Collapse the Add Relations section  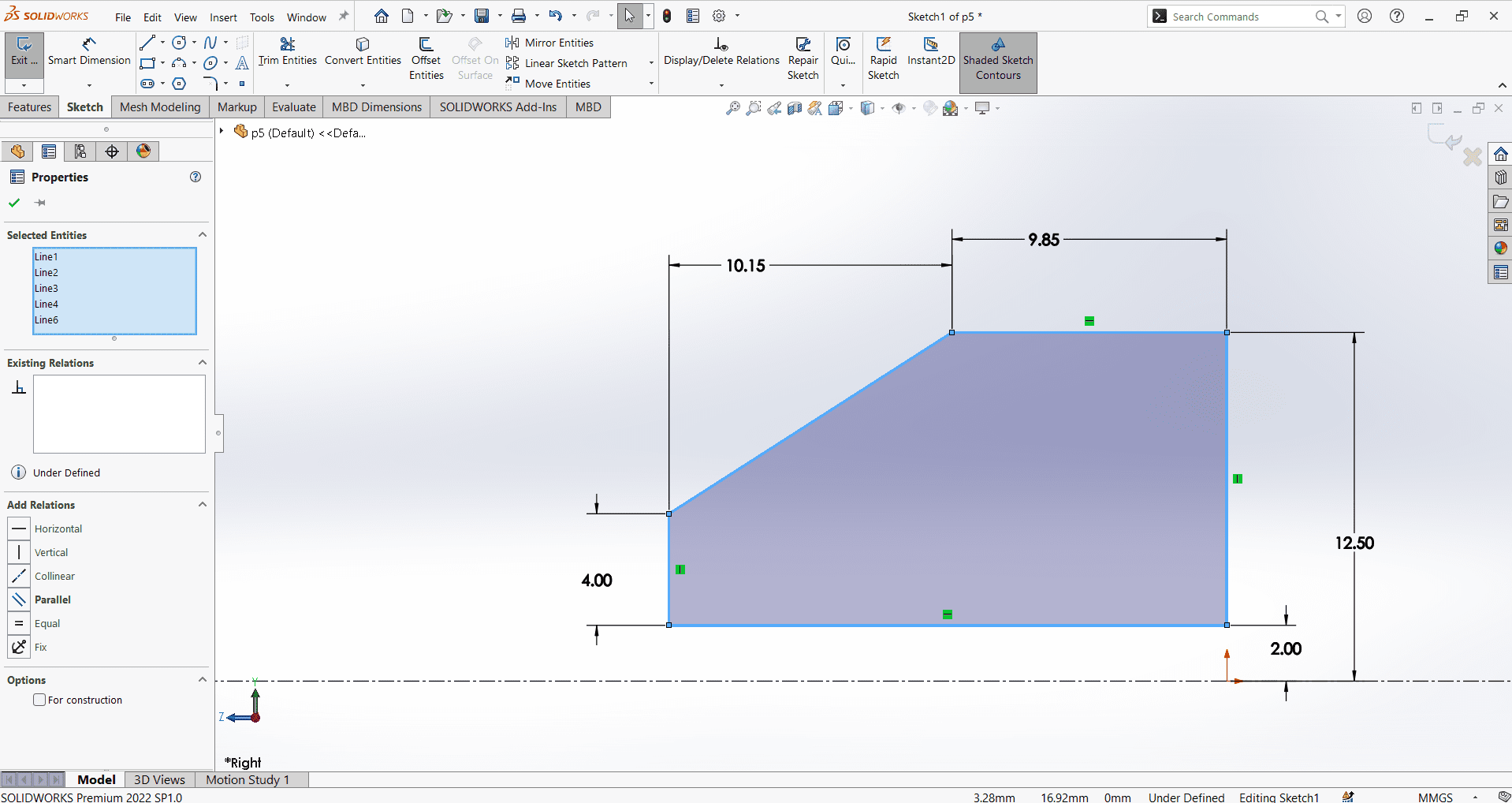point(203,505)
